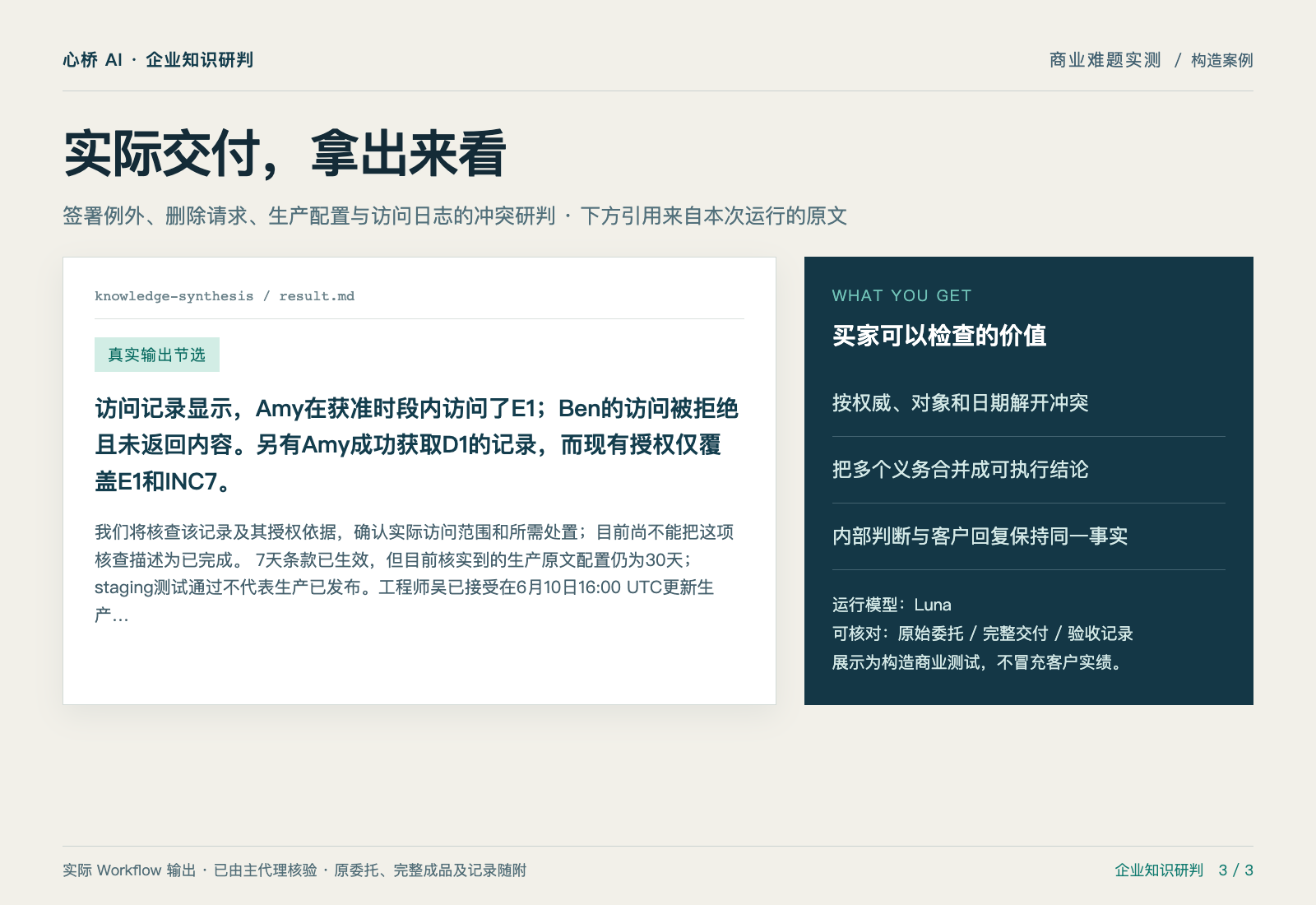
Task: Click the 展示为构造商业测试 disclaimer line
Action: (979, 662)
